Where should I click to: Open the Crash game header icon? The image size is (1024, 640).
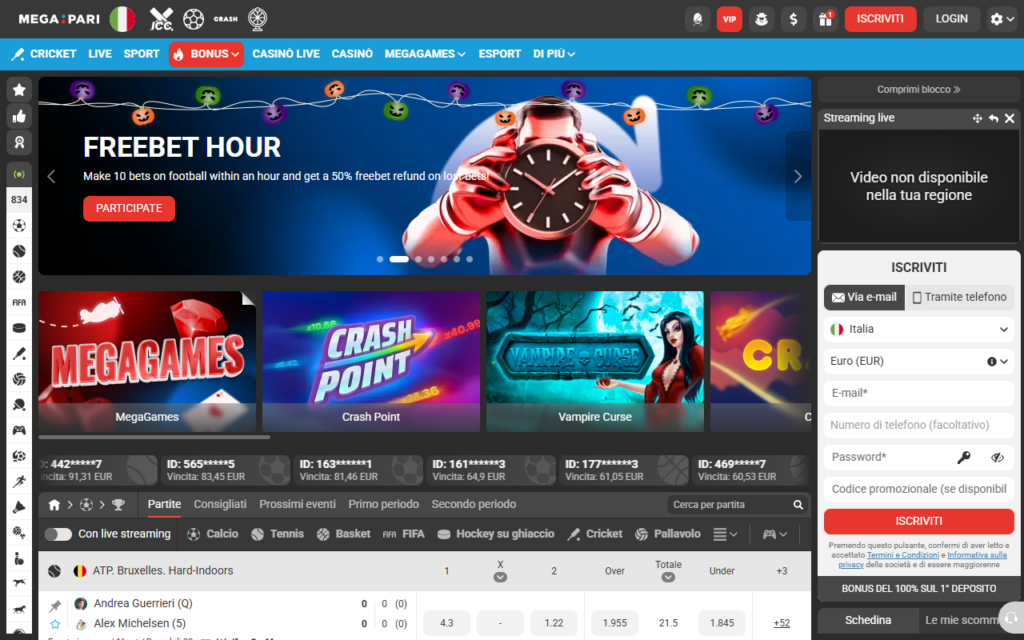point(225,19)
